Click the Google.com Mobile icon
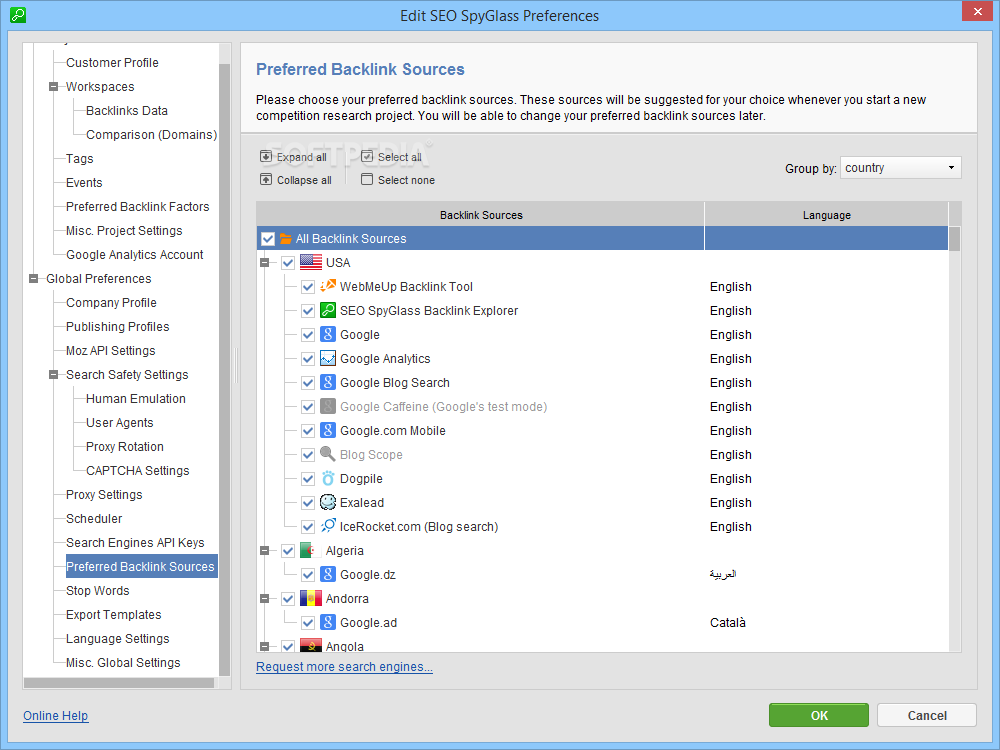 pyautogui.click(x=328, y=430)
